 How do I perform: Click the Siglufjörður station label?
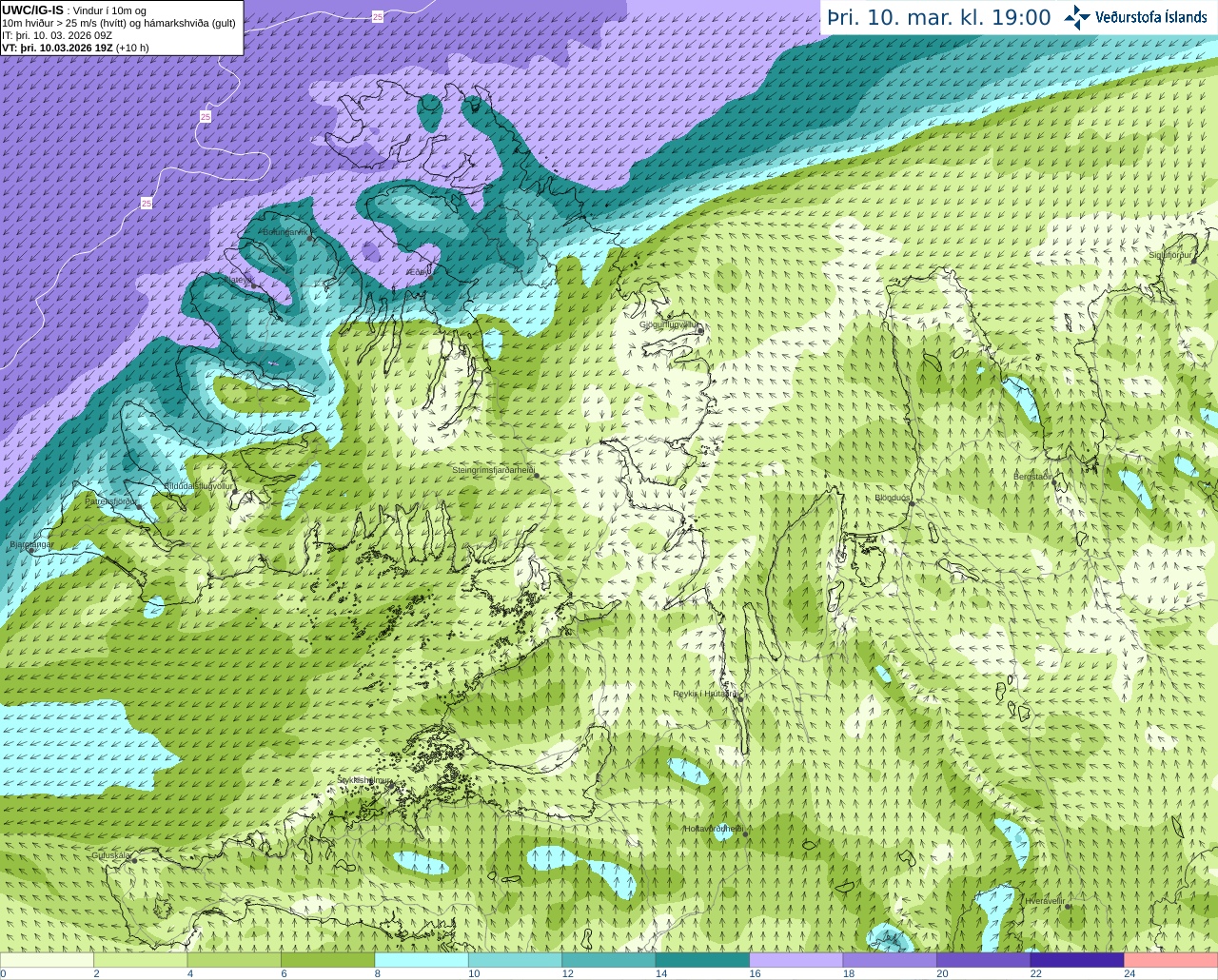pyautogui.click(x=1170, y=255)
